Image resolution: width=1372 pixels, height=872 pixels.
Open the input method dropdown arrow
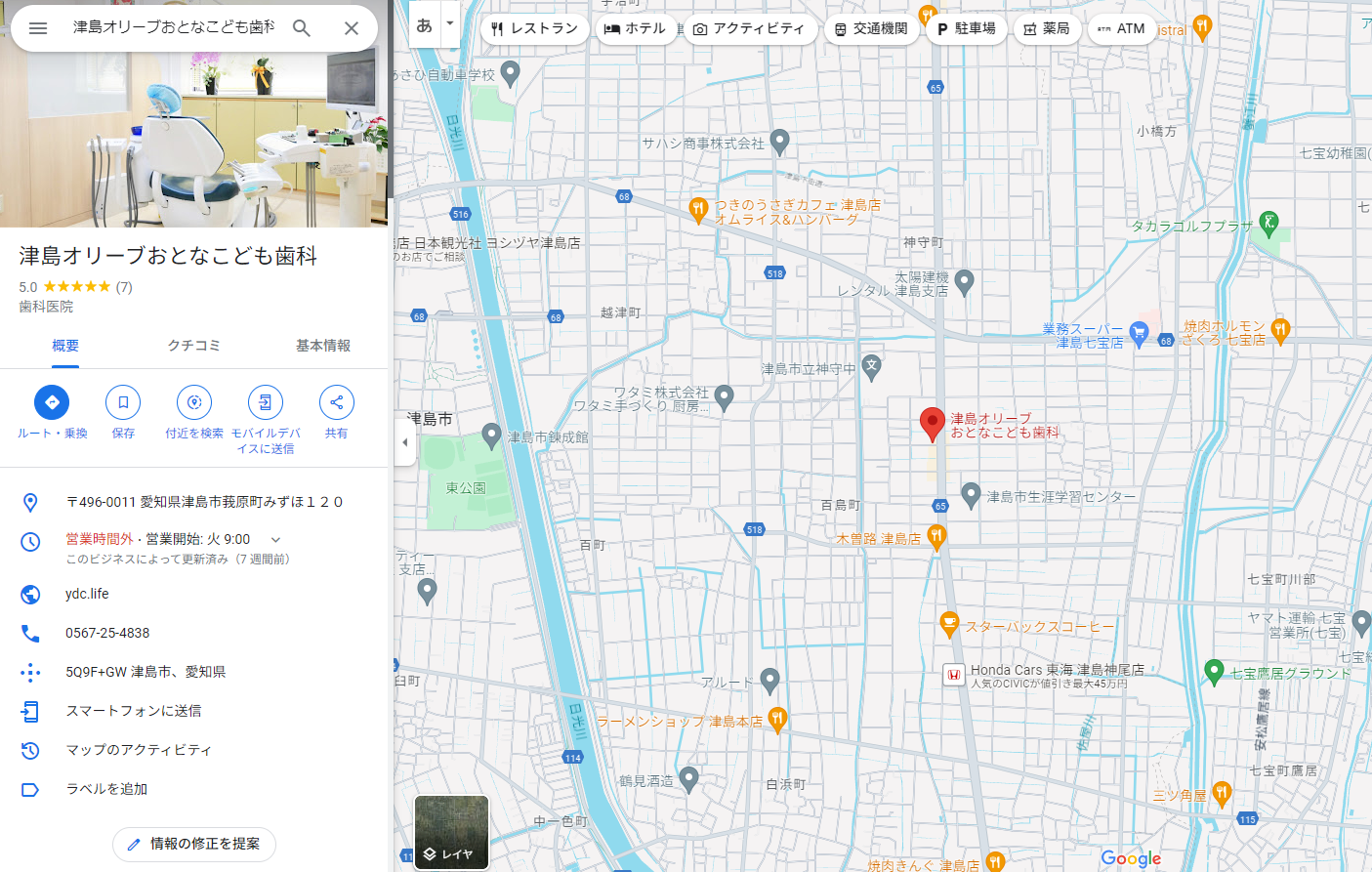(450, 23)
